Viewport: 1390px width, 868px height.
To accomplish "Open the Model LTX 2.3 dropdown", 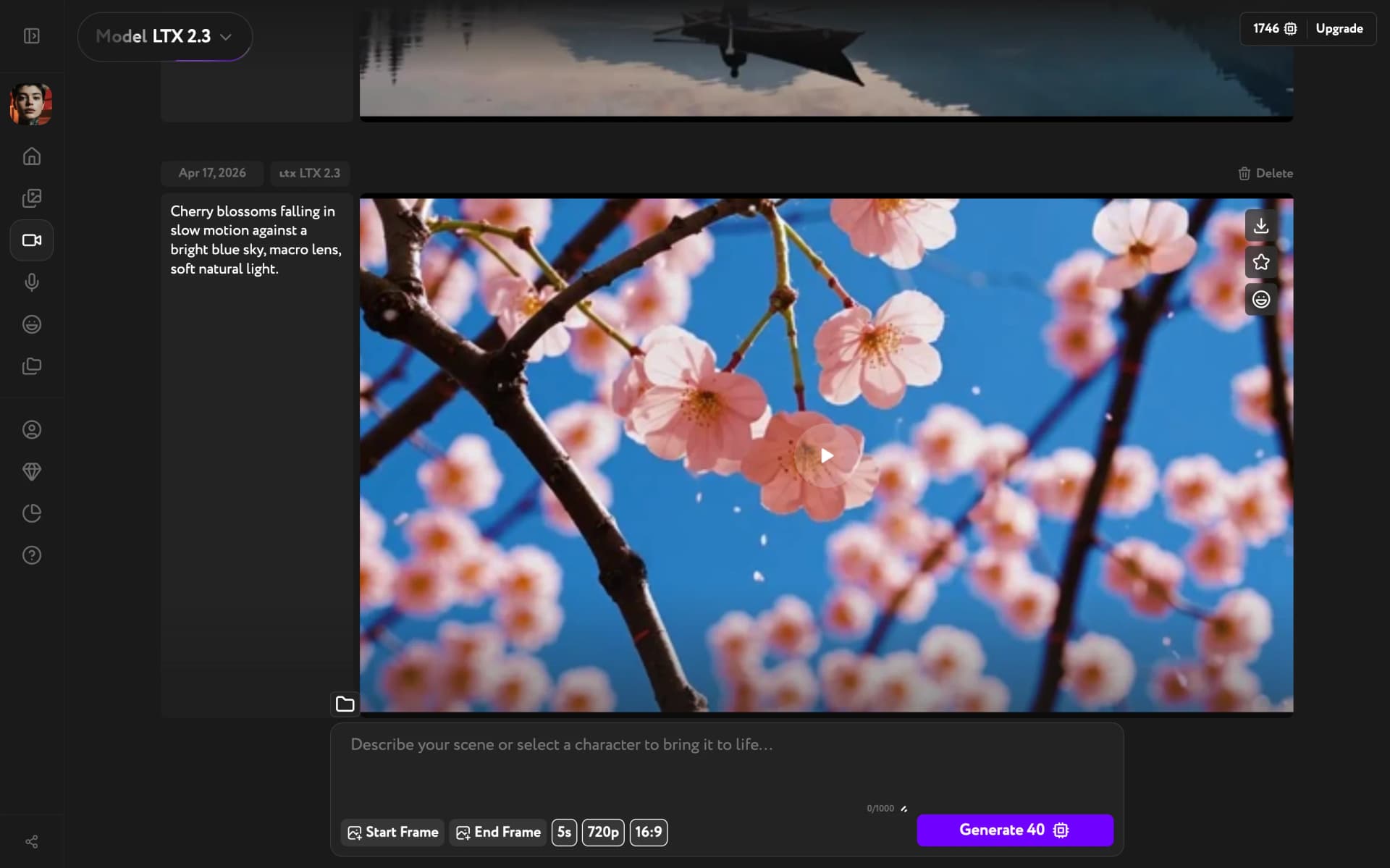I will click(164, 36).
